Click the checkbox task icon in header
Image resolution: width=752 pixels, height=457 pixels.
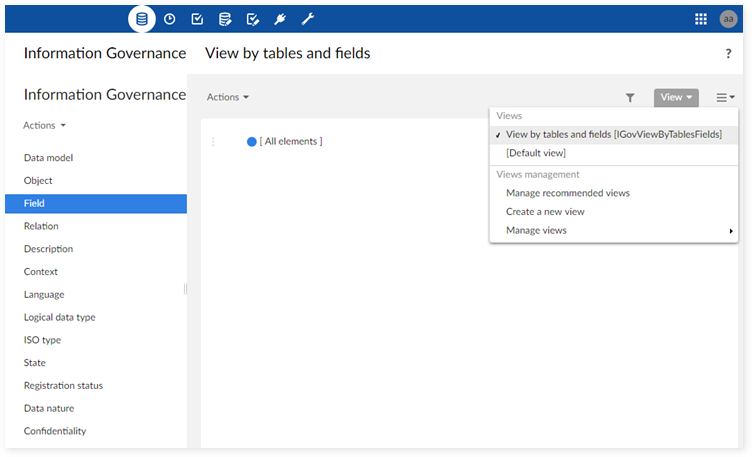[x=197, y=19]
